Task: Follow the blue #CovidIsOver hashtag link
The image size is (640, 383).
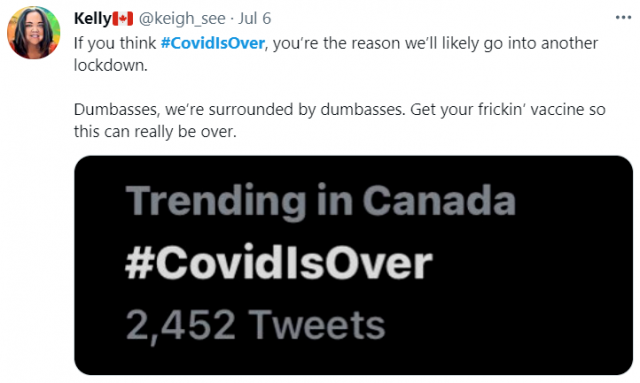Action: (213, 43)
